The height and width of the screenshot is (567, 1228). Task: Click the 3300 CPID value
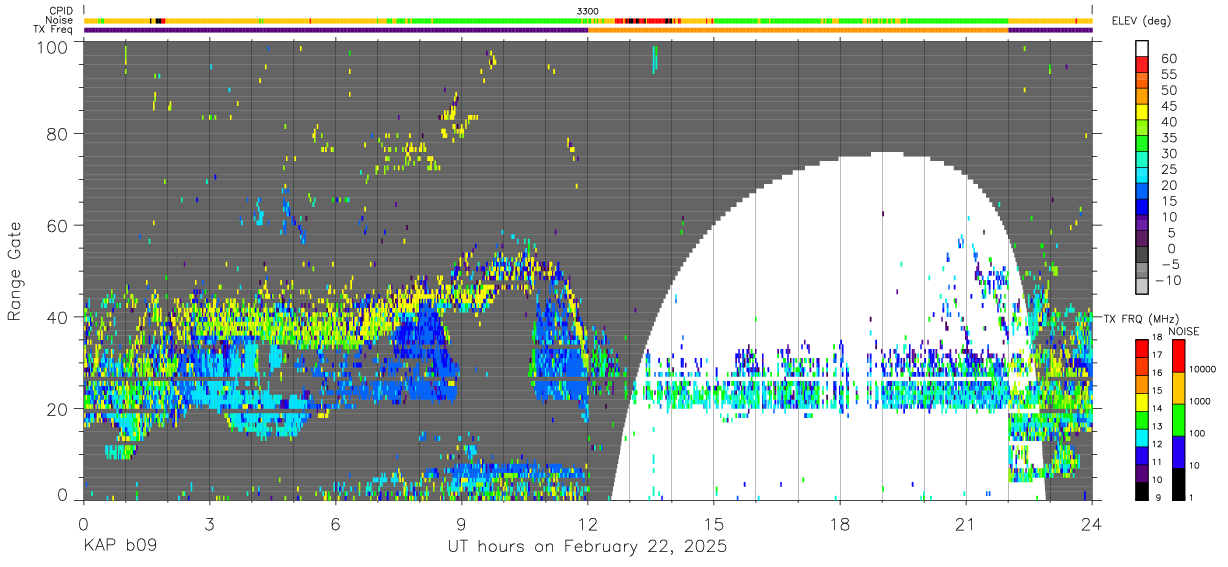coord(588,10)
